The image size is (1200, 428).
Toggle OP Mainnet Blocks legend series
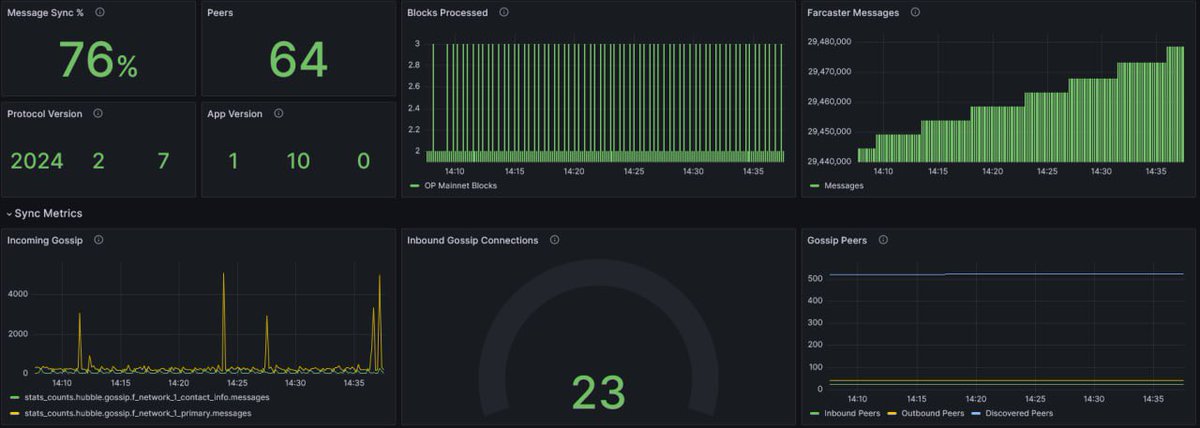point(460,185)
